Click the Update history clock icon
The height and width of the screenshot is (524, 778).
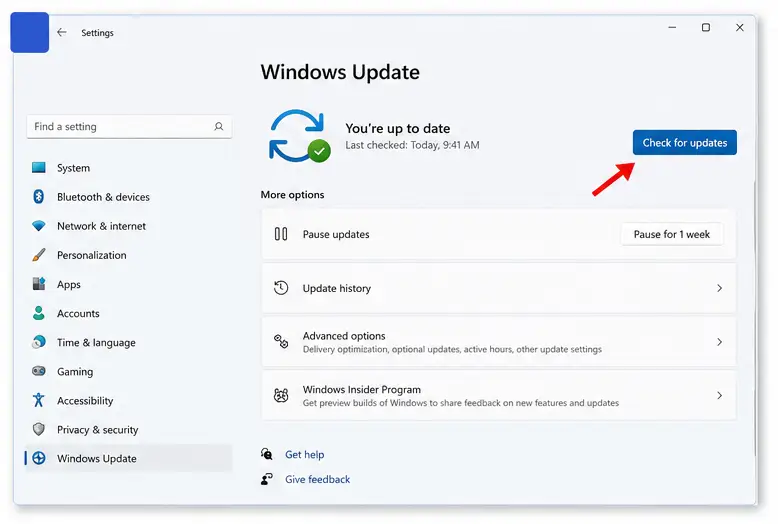point(281,288)
